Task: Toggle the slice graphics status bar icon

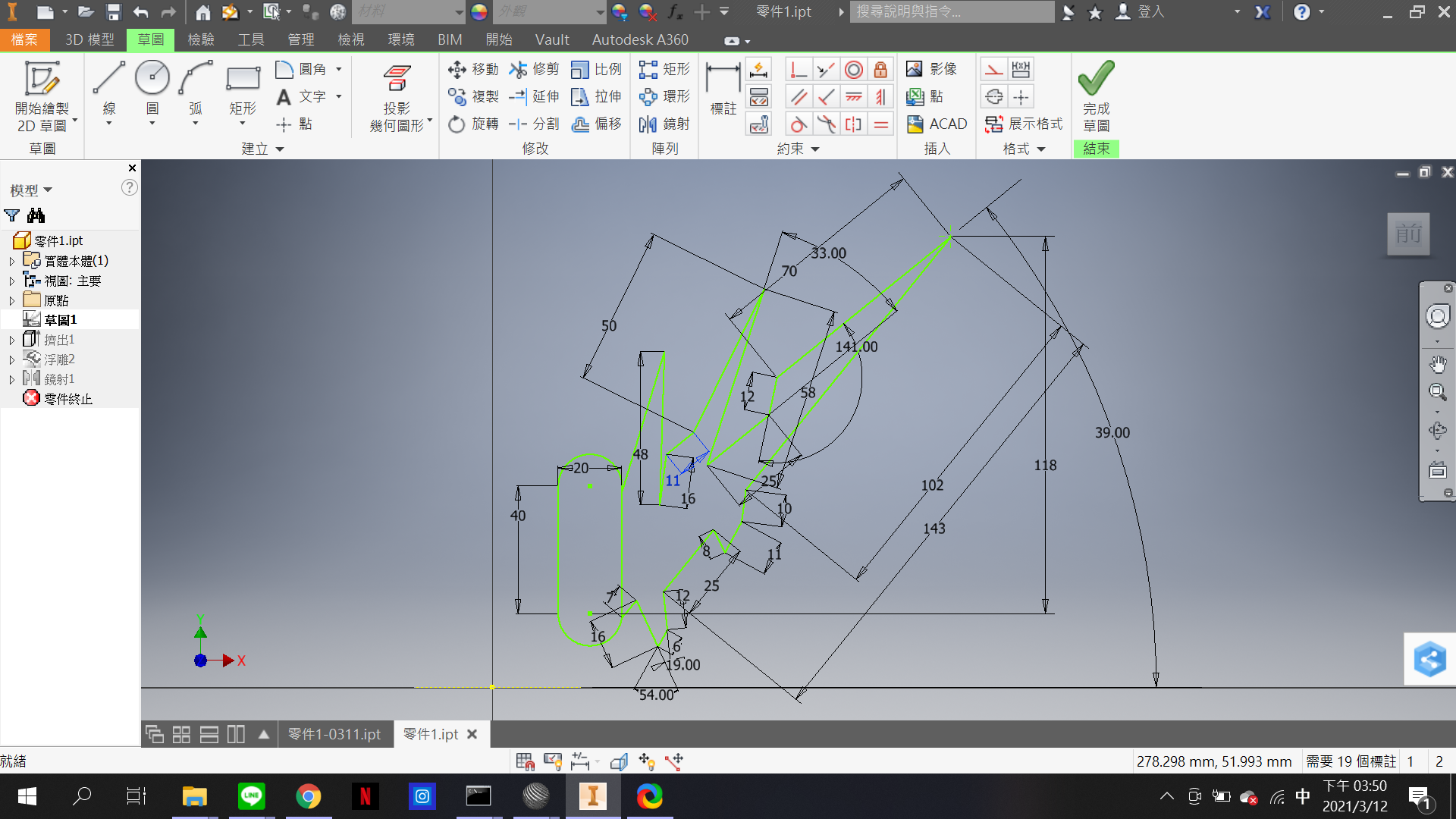Action: (x=620, y=761)
